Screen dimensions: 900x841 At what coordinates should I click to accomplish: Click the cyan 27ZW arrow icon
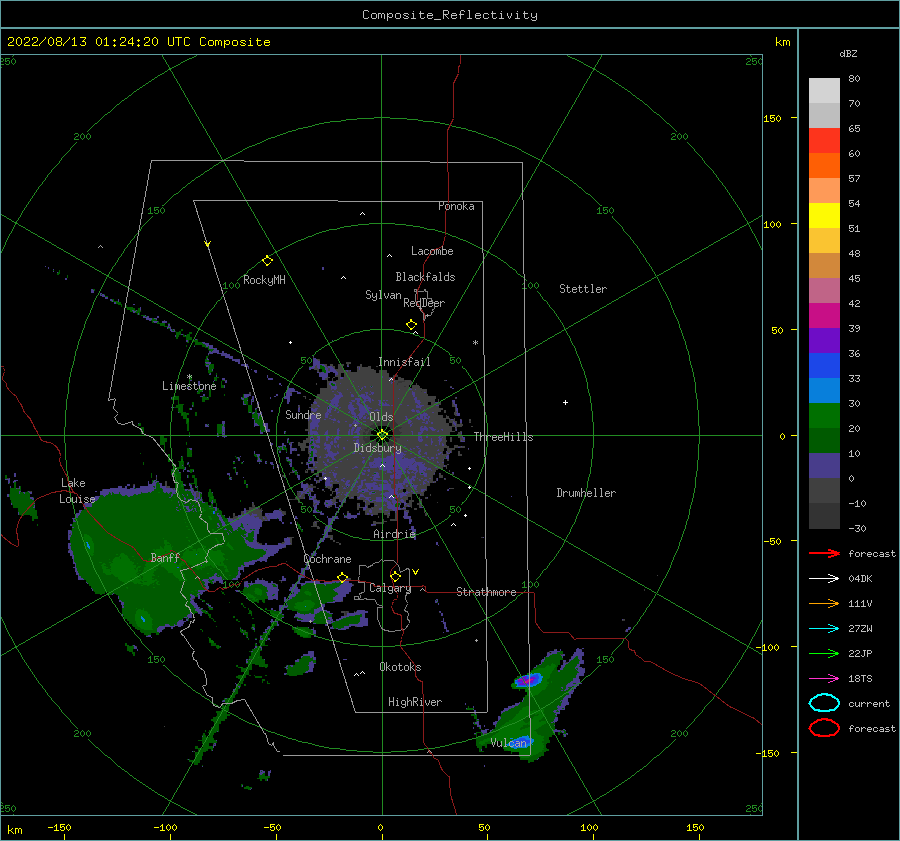(824, 629)
